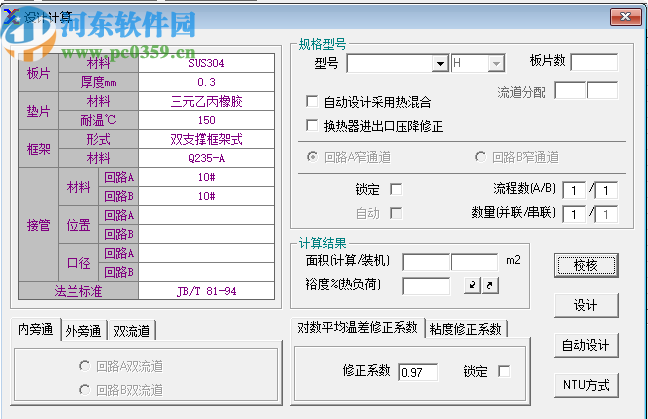Select 对数平均温差修正系数 tab

pos(358,328)
